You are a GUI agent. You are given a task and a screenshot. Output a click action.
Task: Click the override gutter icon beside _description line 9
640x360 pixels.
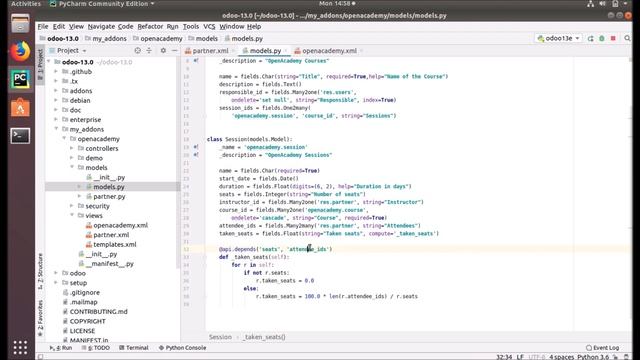[196, 61]
